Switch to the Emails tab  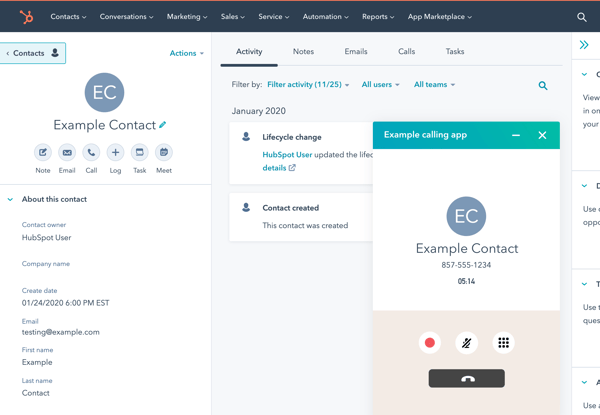(x=356, y=52)
